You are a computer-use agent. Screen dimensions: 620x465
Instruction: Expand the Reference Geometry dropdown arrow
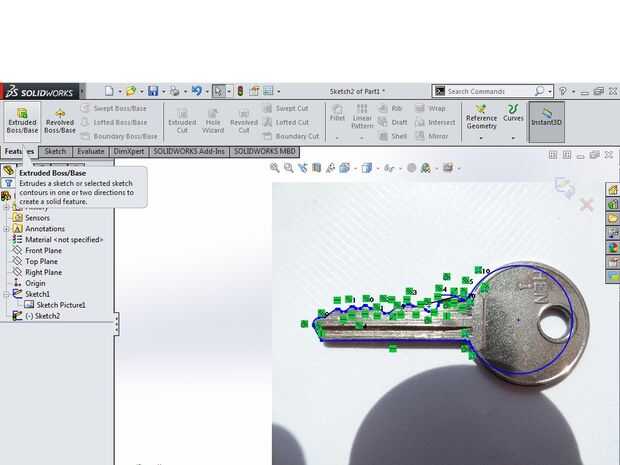481,138
